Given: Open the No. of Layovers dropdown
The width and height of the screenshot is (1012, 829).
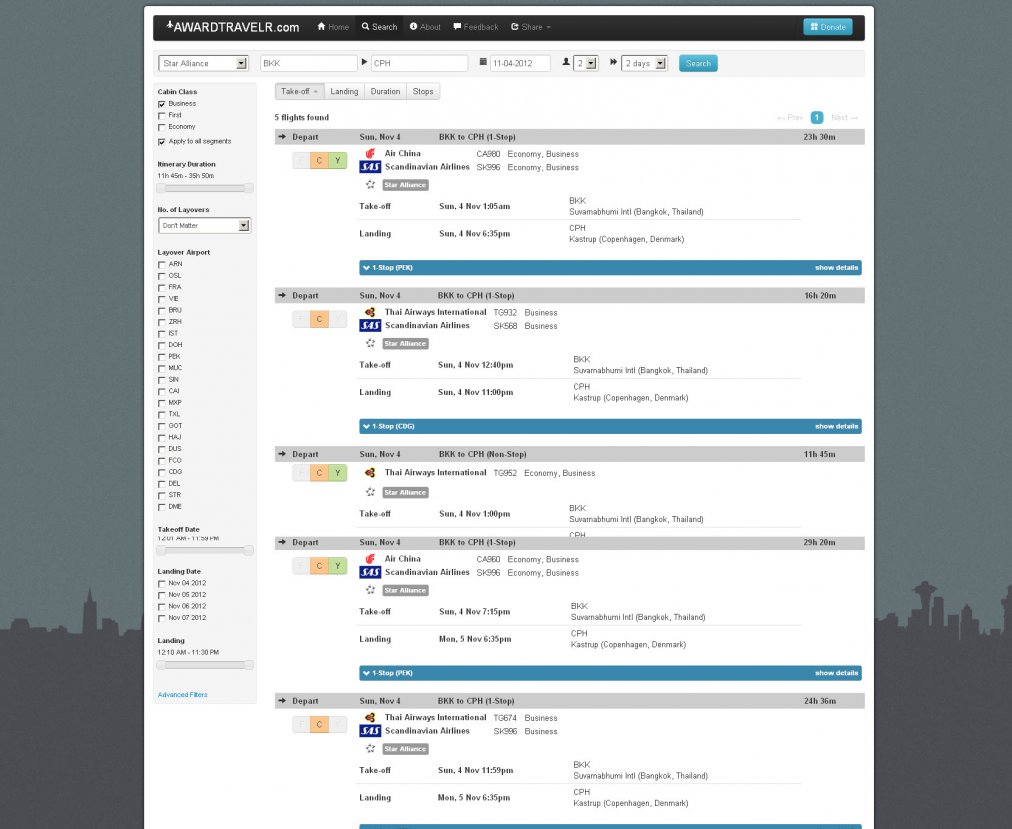Looking at the screenshot, I should click(x=204, y=226).
